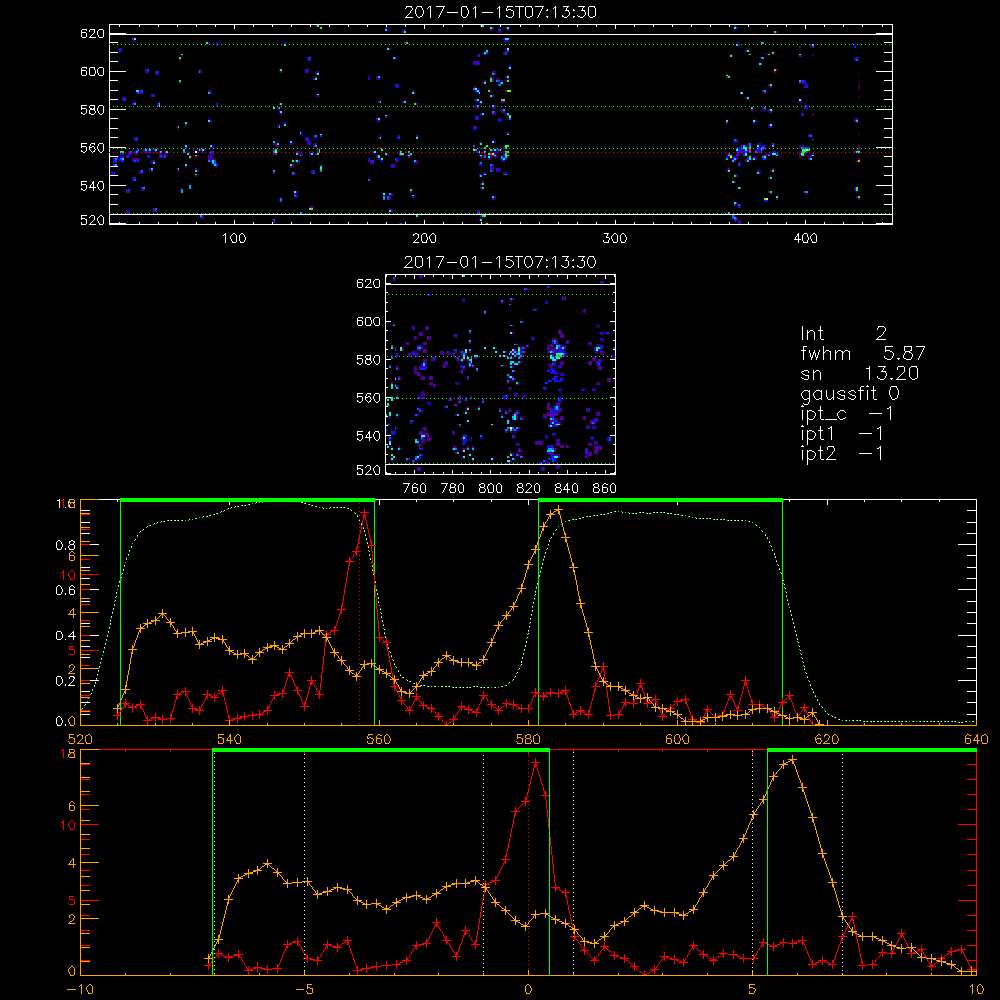Click x-axis label 640 of profile plot
Screen dimensions: 1000x1000
pyautogui.click(x=976, y=739)
